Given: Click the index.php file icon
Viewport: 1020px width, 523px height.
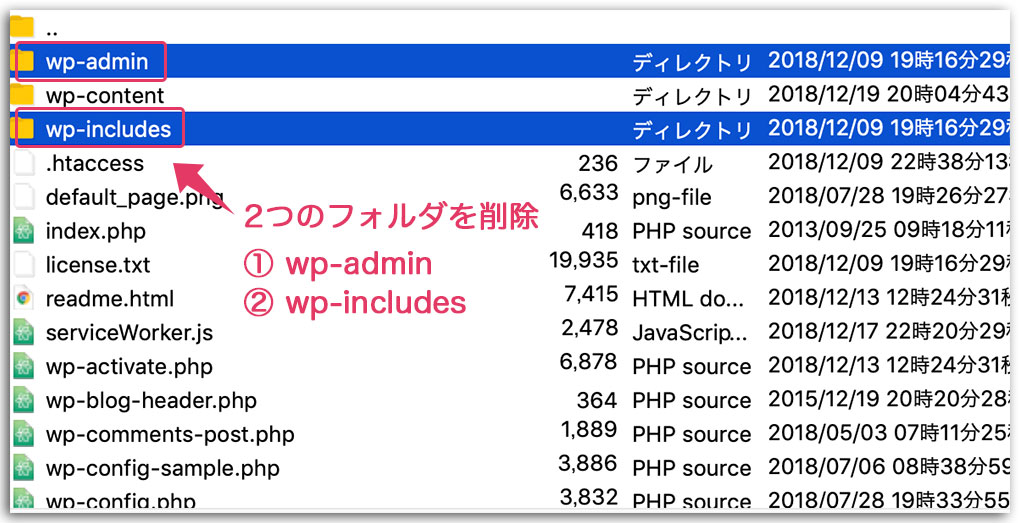Looking at the screenshot, I should point(24,230).
